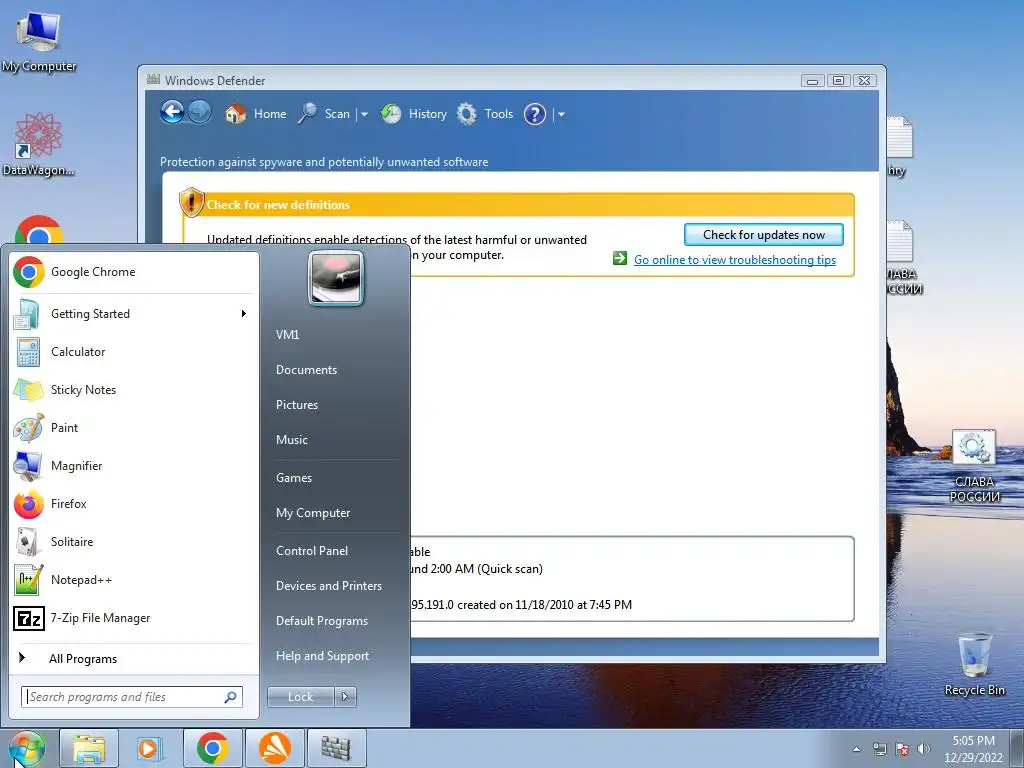The height and width of the screenshot is (768, 1024).
Task: Open History in Windows Defender
Action: [413, 114]
